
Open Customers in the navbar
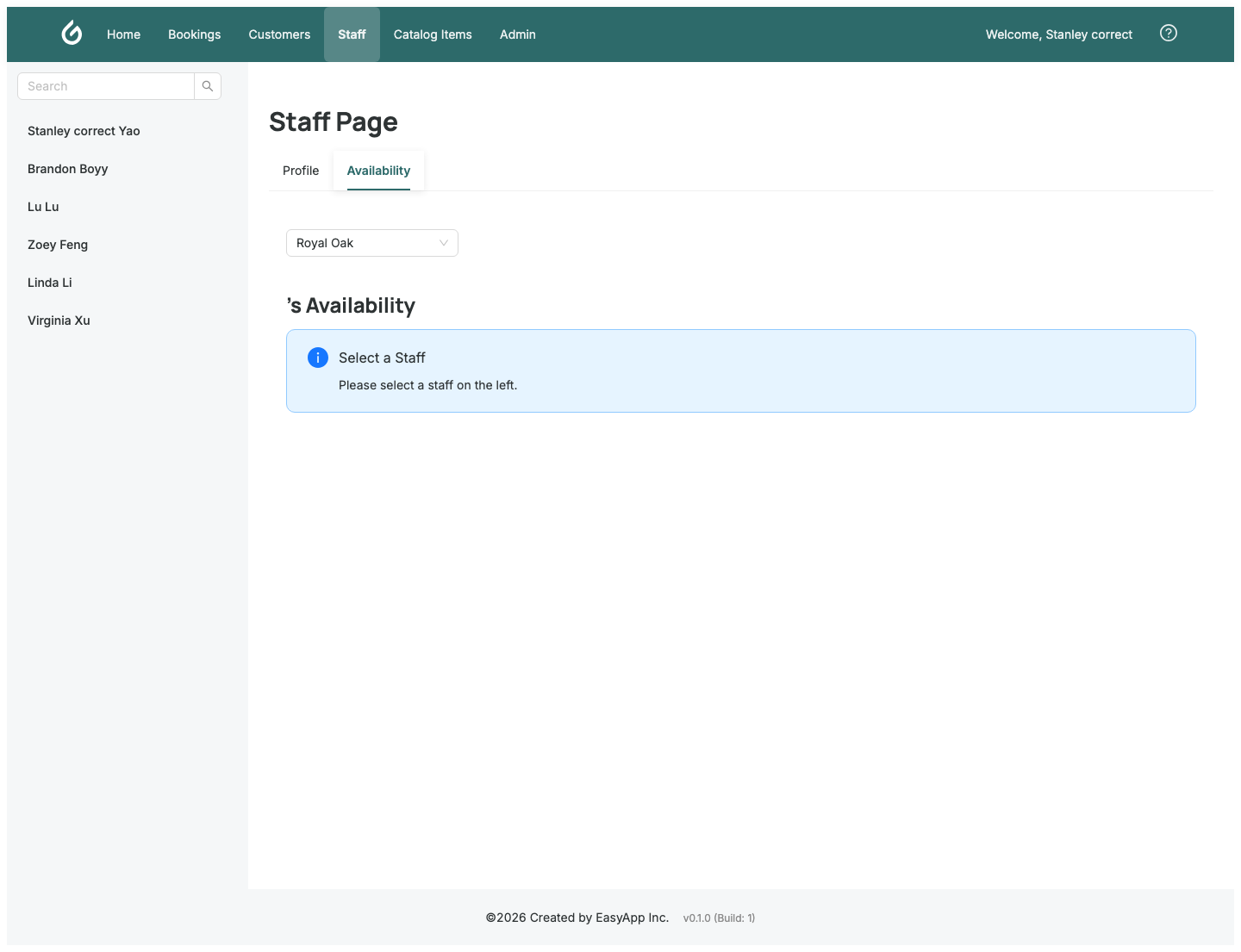click(279, 34)
